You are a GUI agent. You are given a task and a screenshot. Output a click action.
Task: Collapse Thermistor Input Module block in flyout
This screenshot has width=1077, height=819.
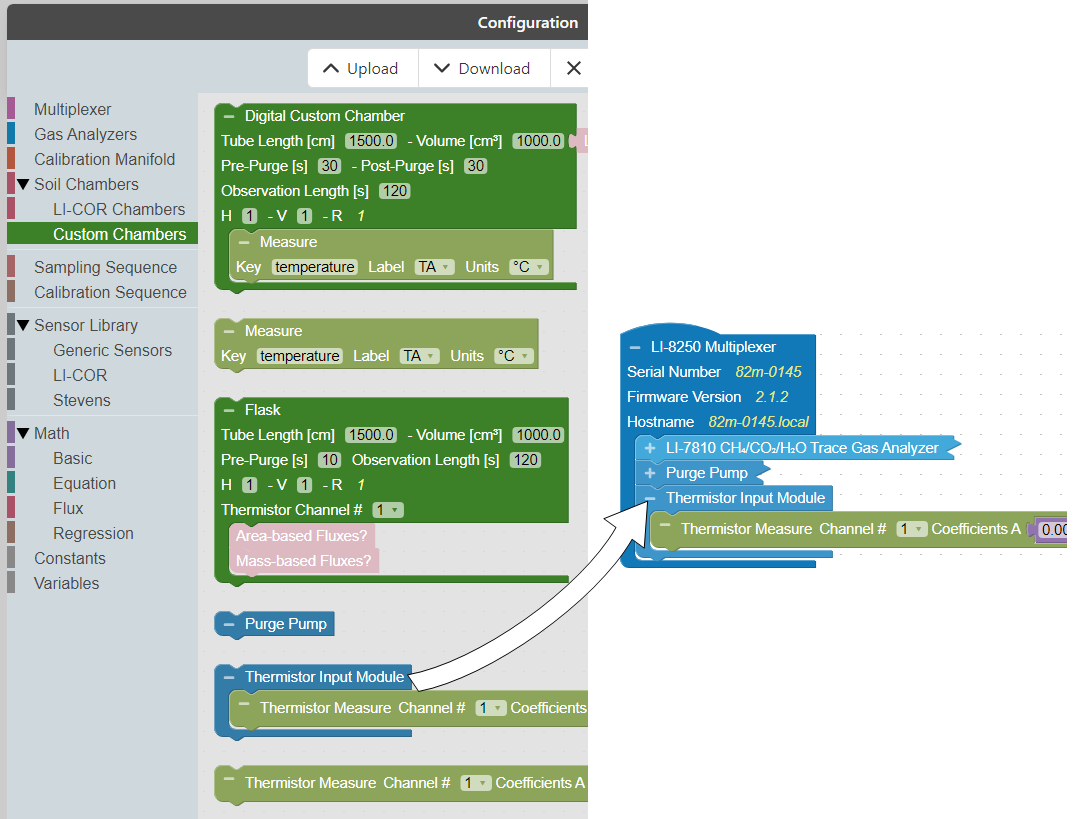click(x=229, y=677)
